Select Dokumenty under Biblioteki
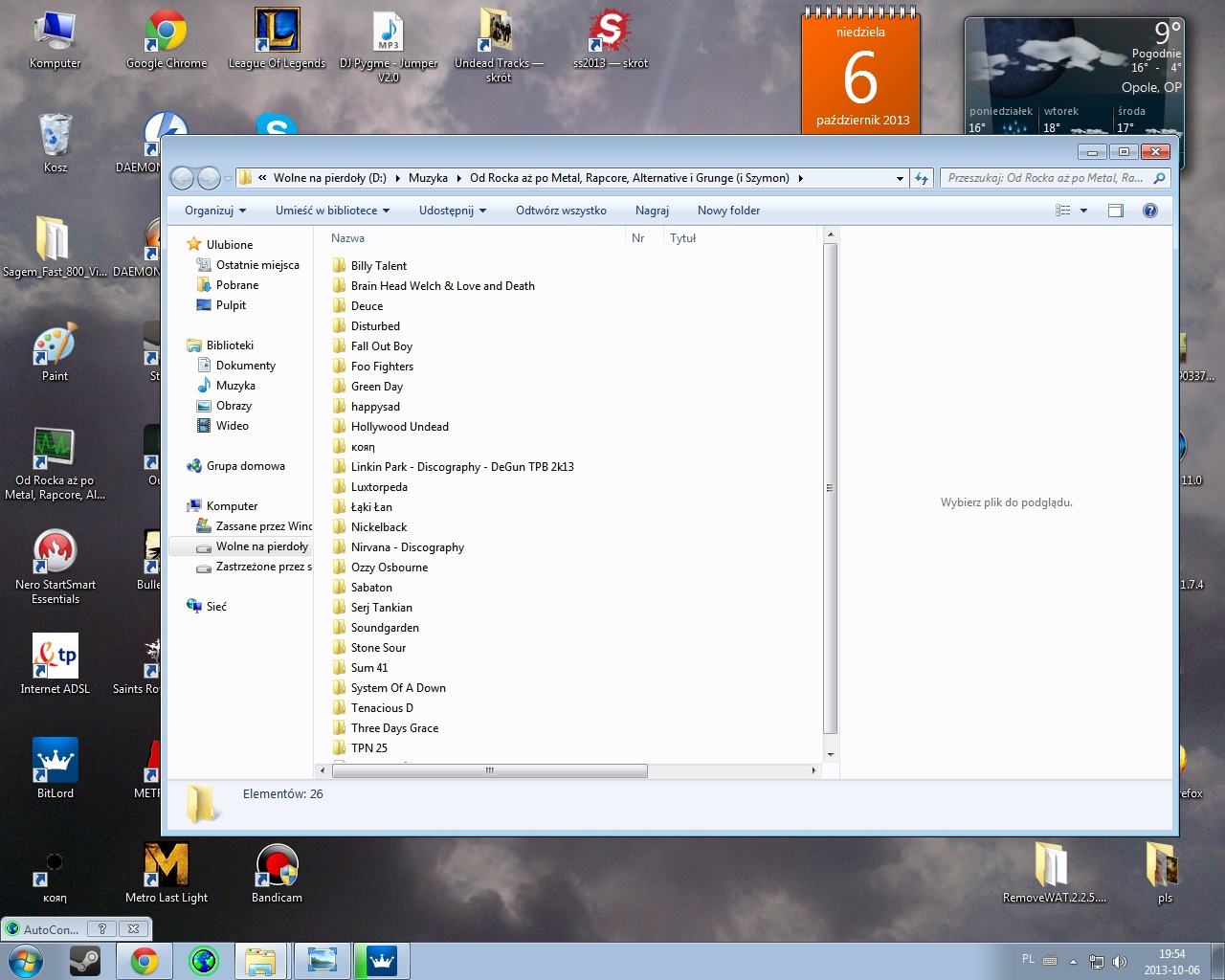 (x=235, y=366)
